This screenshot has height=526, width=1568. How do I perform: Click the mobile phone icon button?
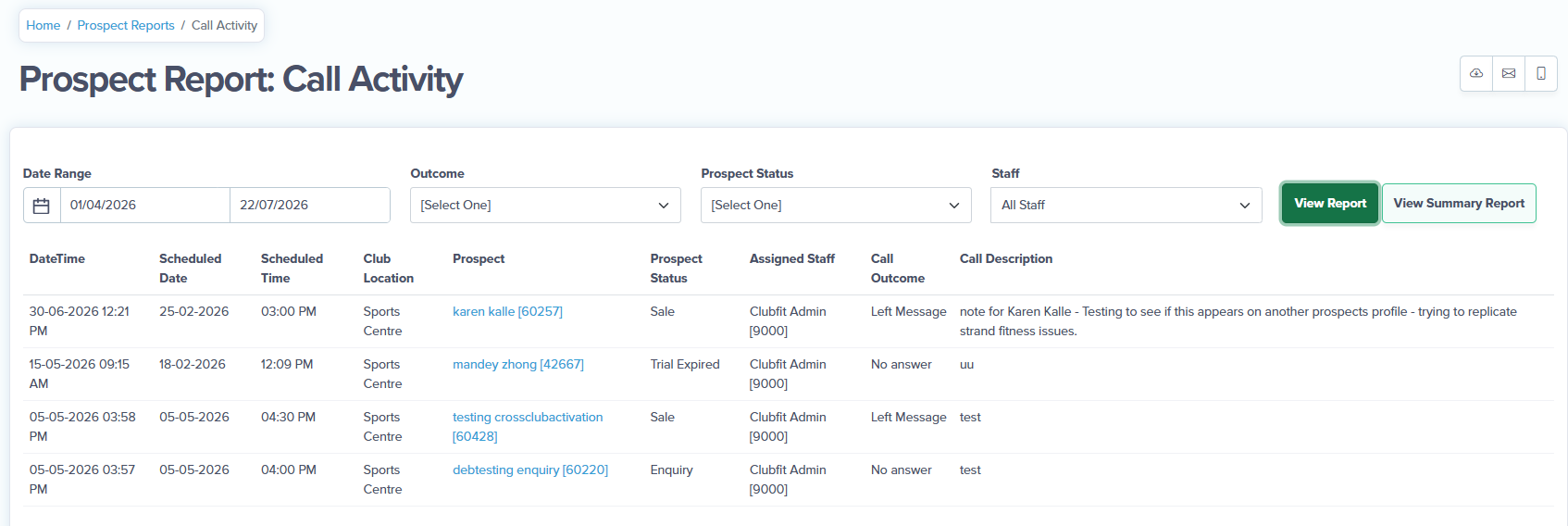1541,73
